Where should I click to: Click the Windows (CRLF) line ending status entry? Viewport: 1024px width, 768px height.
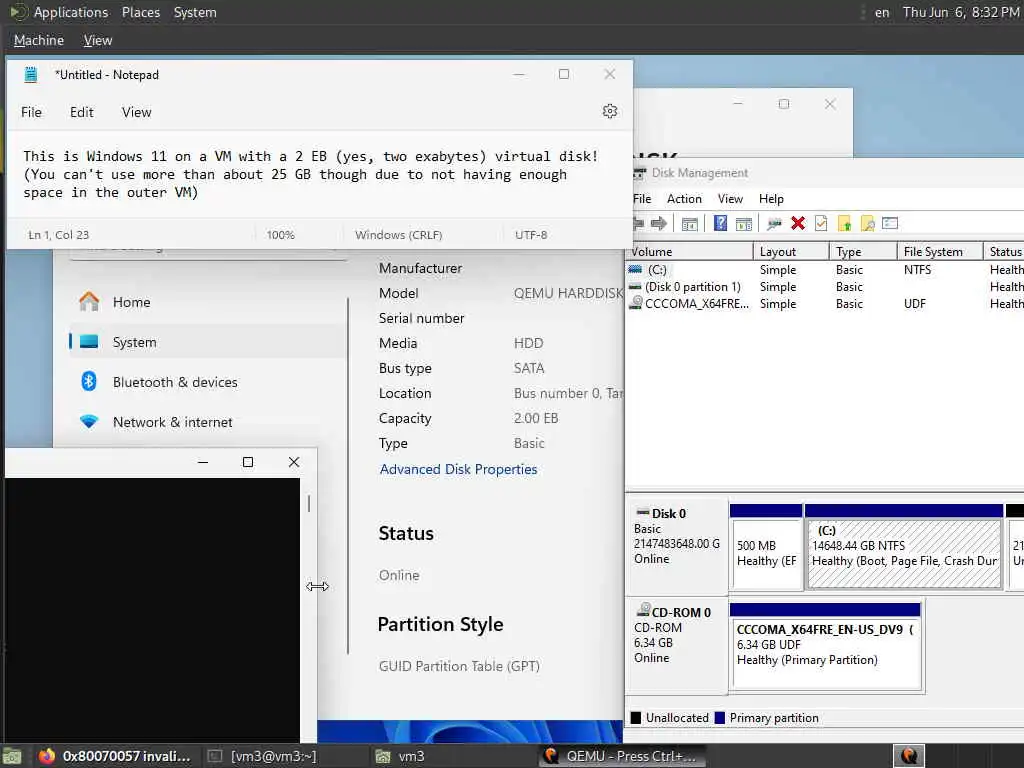(x=398, y=234)
